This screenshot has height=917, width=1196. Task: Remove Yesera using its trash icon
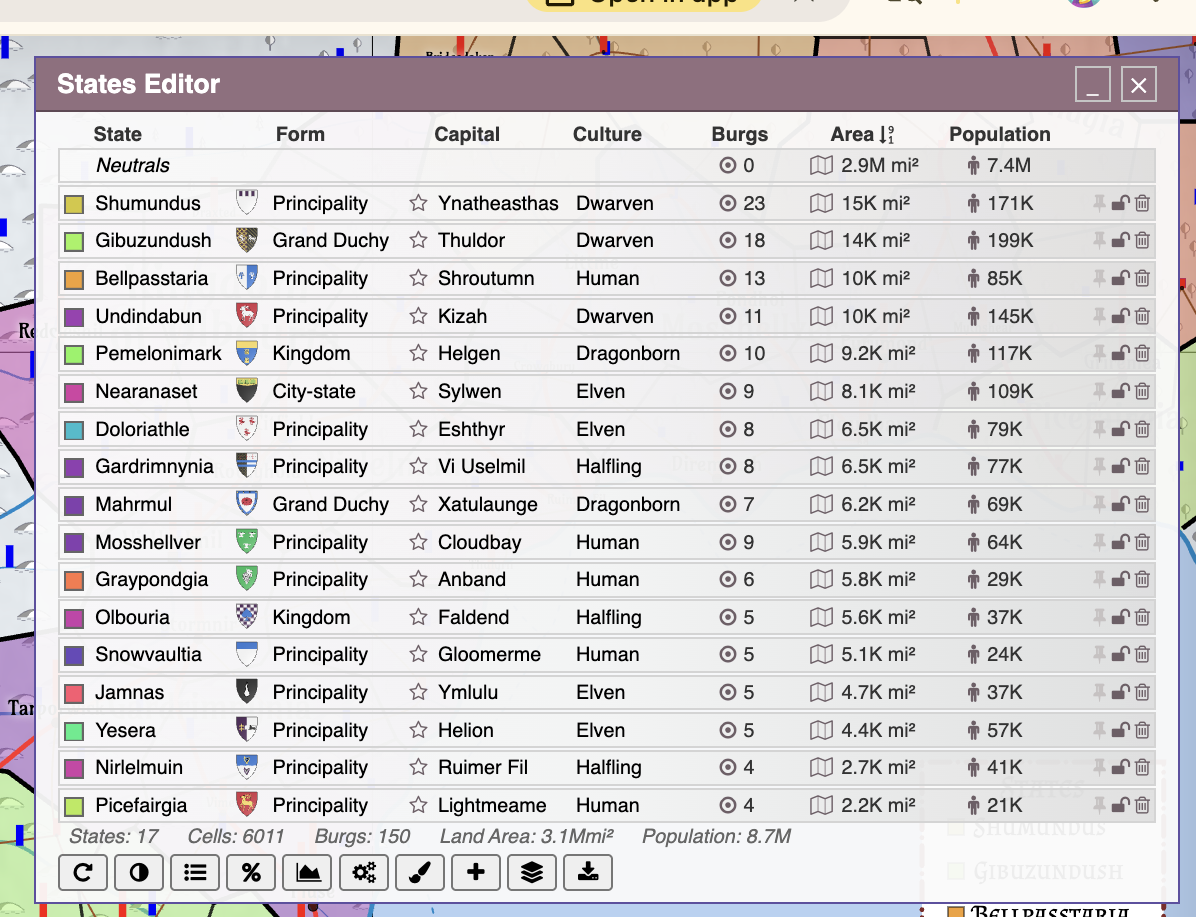tap(1142, 730)
